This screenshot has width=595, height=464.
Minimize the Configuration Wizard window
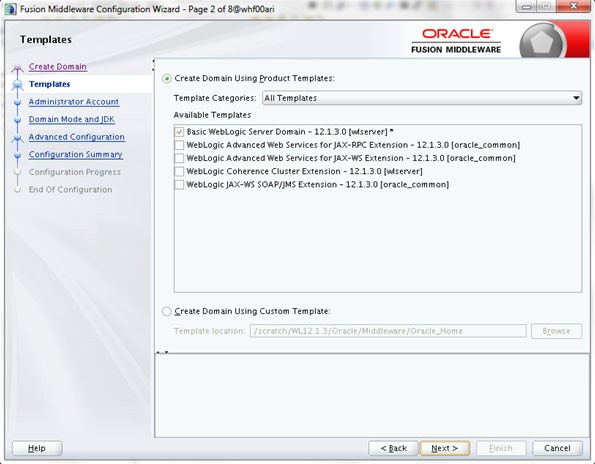(x=526, y=6)
